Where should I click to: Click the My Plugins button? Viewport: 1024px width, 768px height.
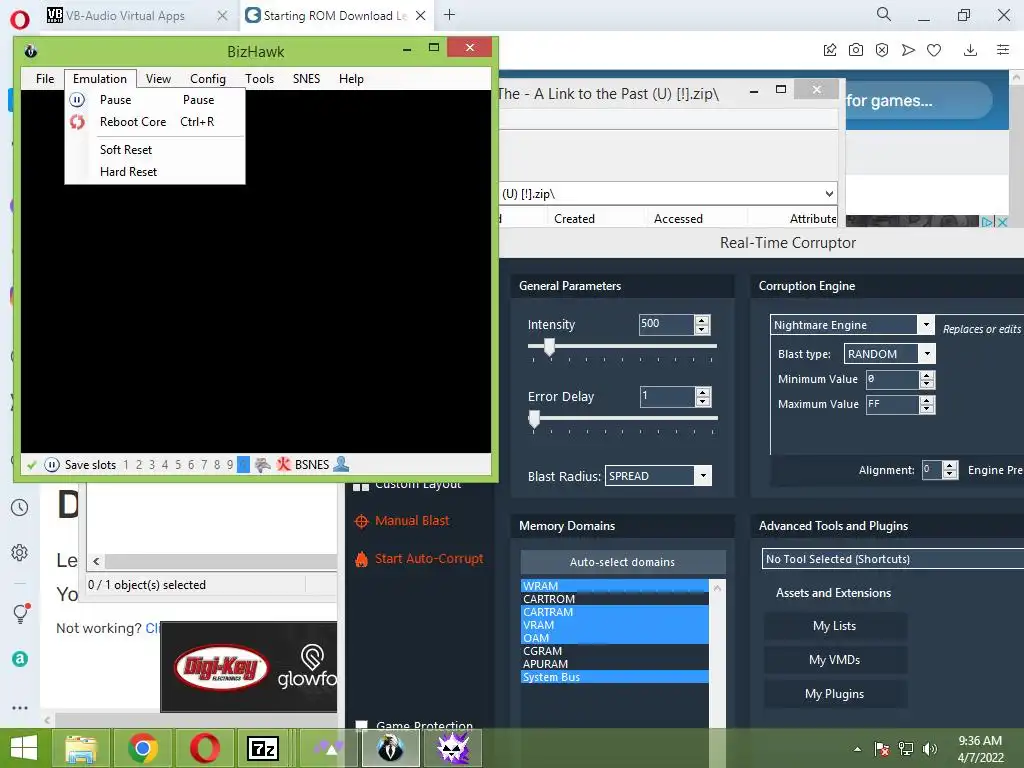coord(835,694)
